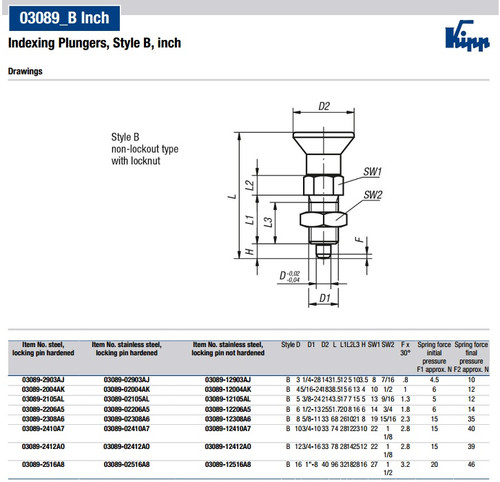Select stainless item 03089-02903AJ
This screenshot has width=500, height=482.
tap(127, 380)
